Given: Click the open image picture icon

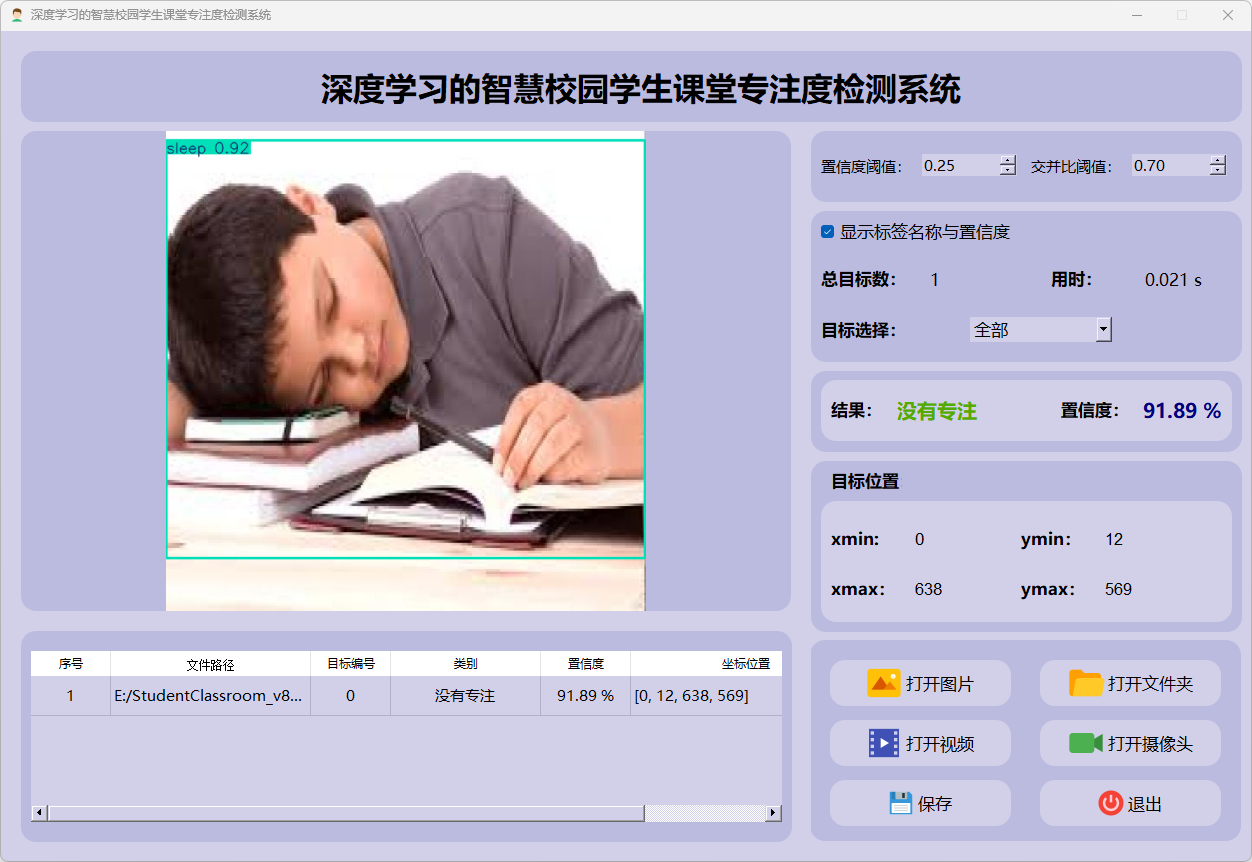Looking at the screenshot, I should [x=883, y=683].
